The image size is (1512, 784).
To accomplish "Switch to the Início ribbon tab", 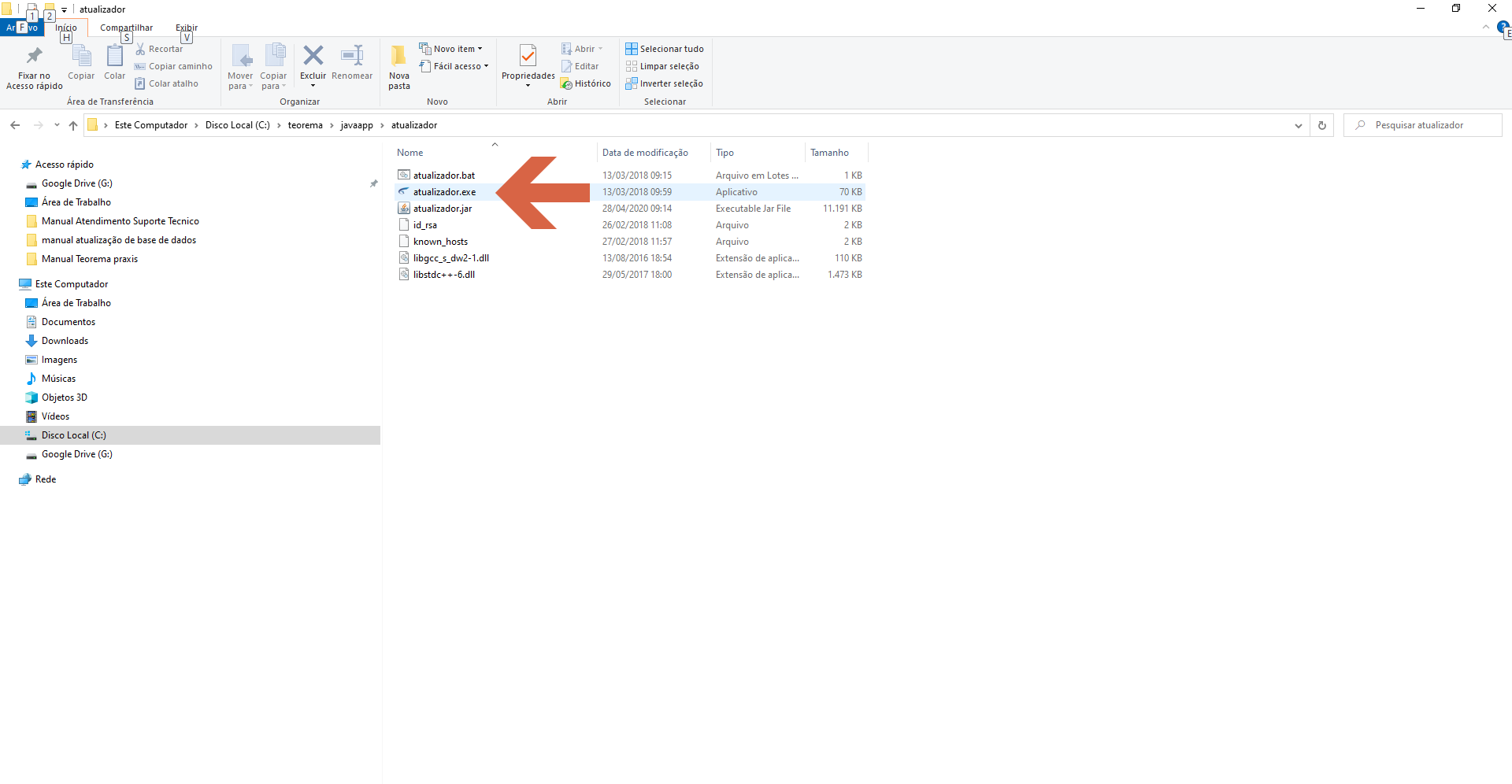I will click(x=66, y=28).
